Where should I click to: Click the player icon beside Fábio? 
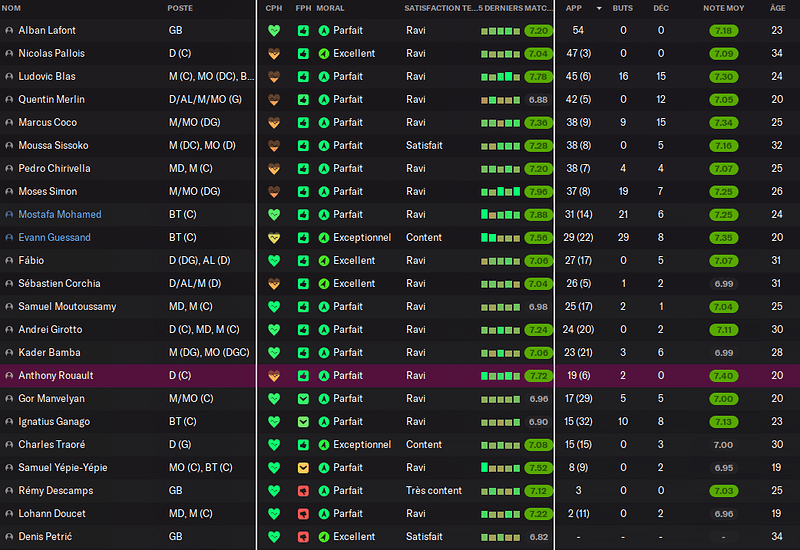pos(10,261)
